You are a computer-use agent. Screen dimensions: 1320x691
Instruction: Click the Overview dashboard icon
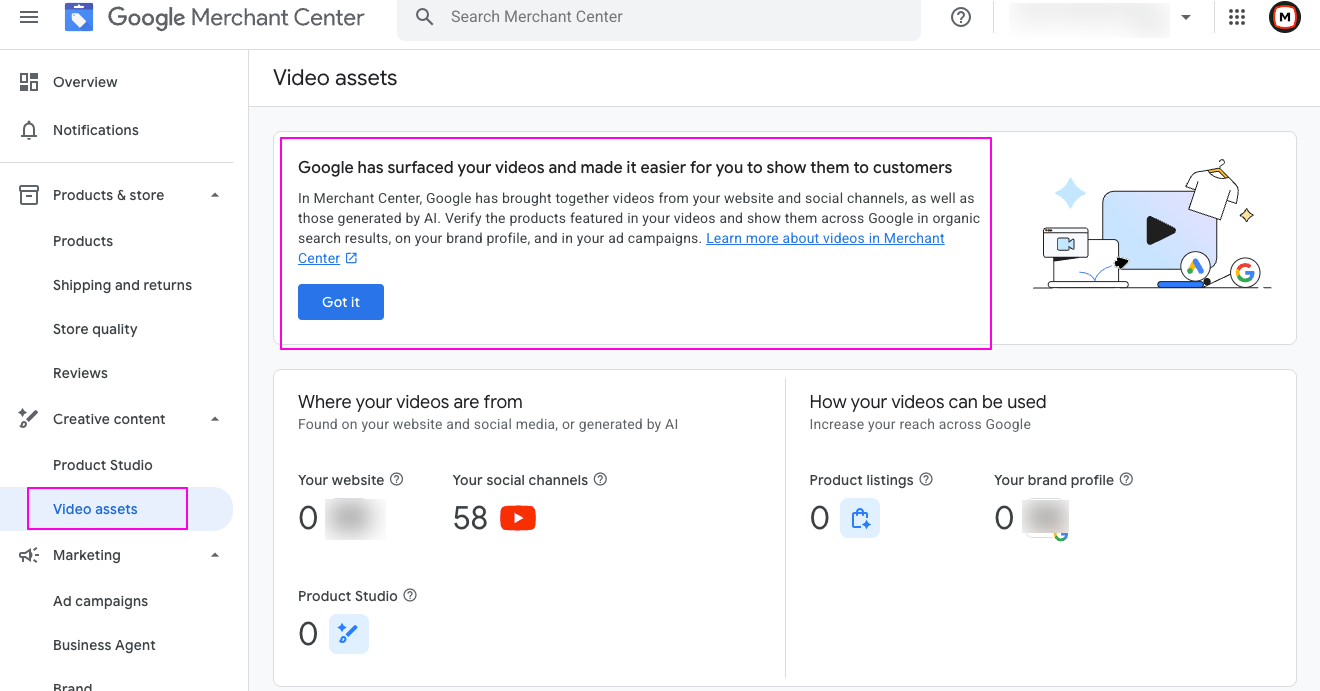click(29, 82)
